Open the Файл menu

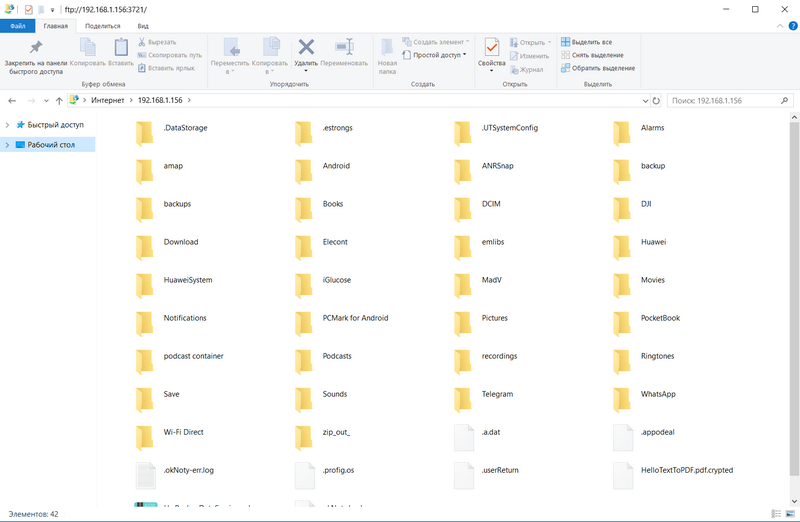tap(18, 25)
